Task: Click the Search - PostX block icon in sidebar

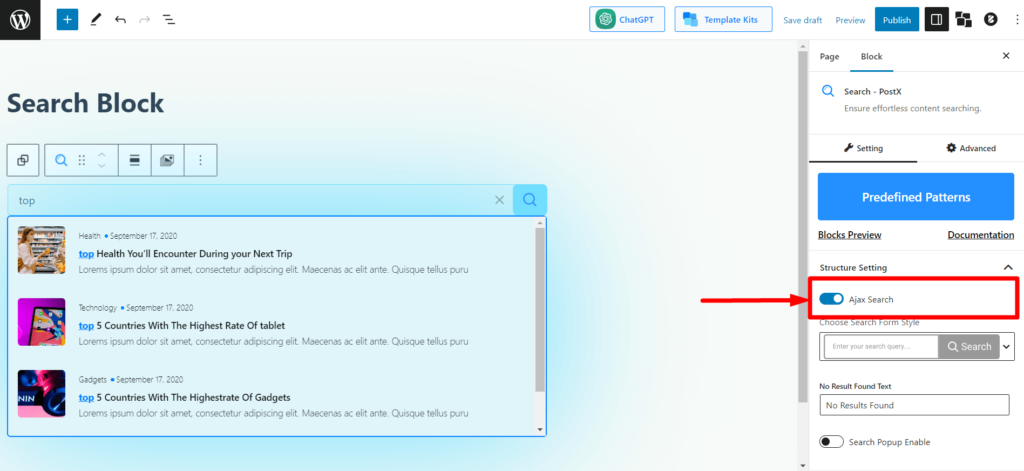Action: [828, 91]
